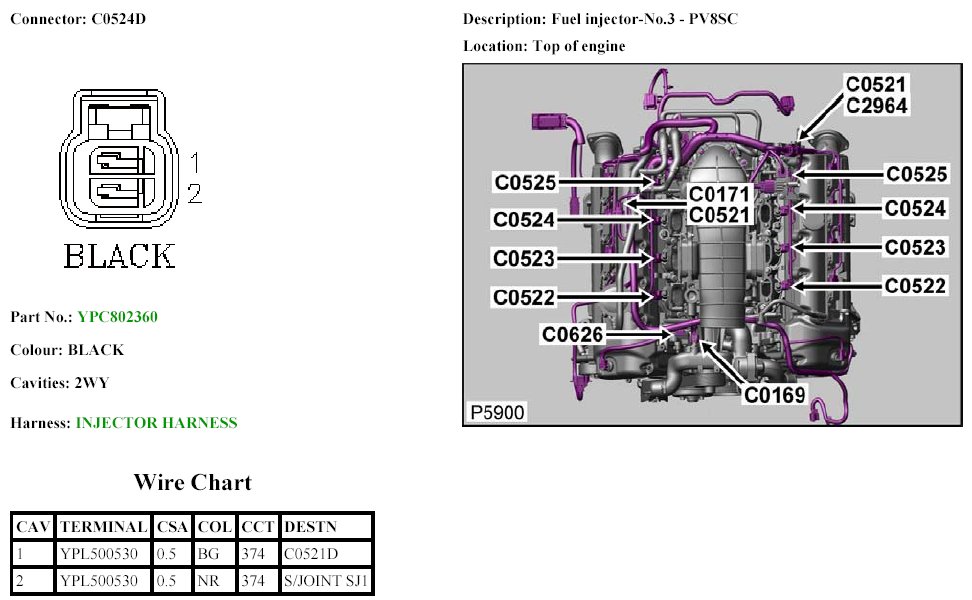Select the cavity 1 CCT 374 cell
This screenshot has height=600, width=972.
[258, 554]
